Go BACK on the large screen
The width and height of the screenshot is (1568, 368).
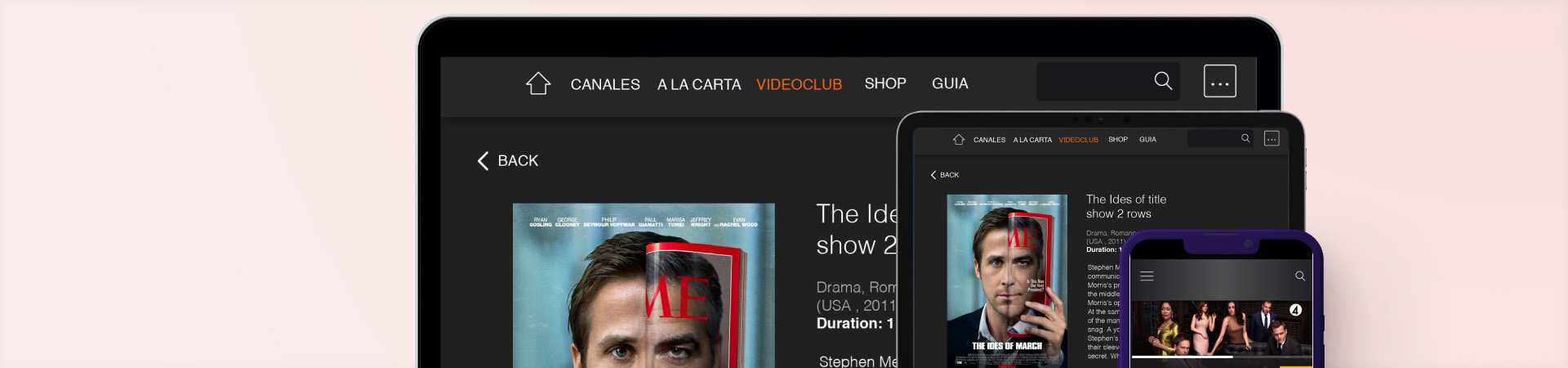(508, 161)
